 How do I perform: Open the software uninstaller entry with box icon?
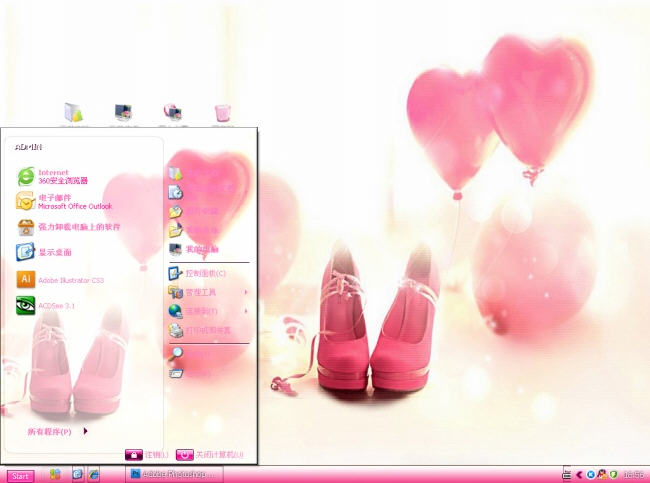coord(68,227)
